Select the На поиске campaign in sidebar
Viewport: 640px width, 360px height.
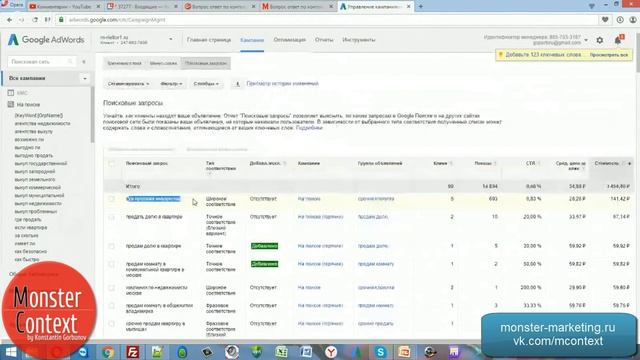coord(28,105)
